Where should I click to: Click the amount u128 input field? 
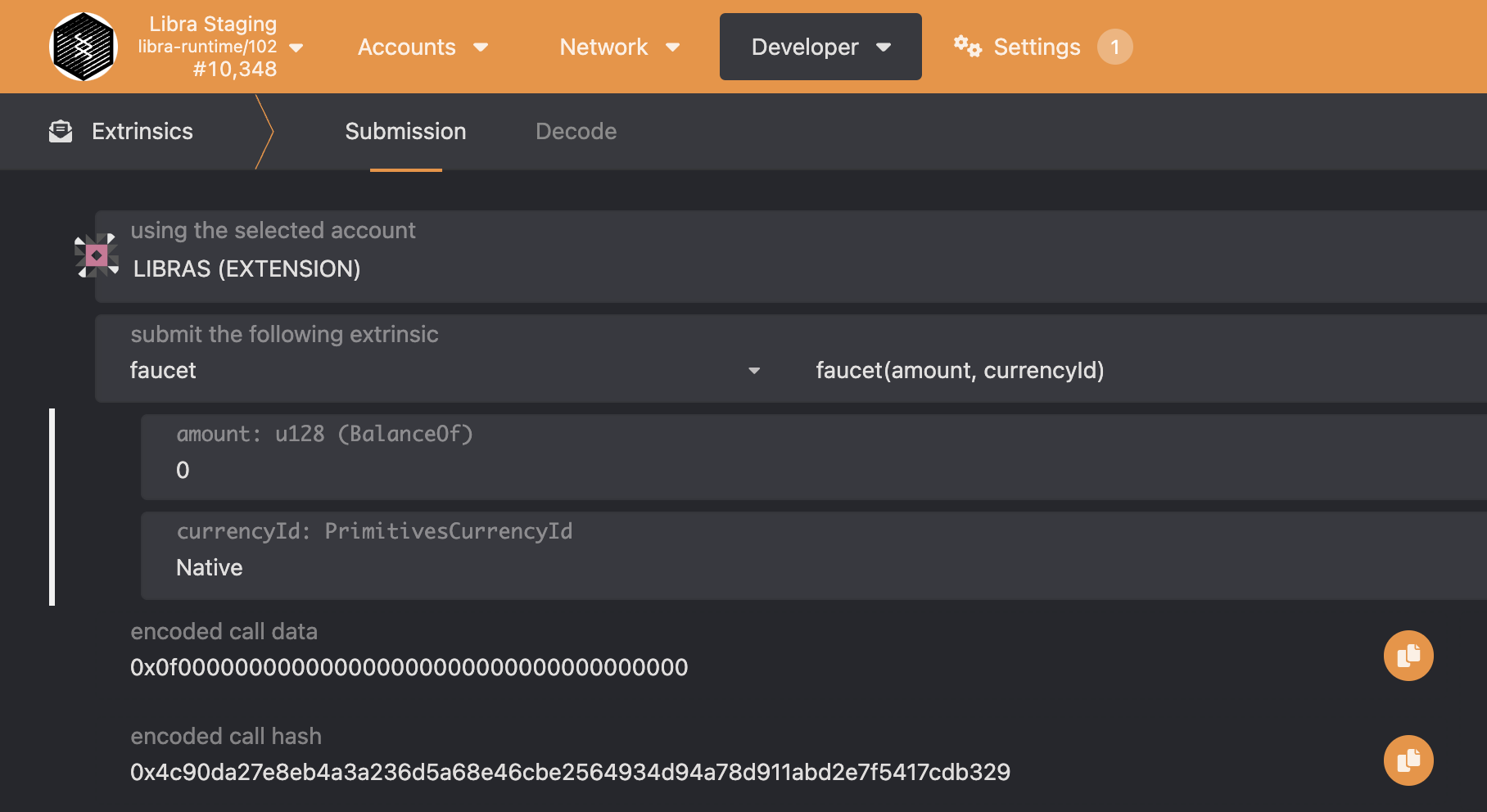tap(814, 457)
